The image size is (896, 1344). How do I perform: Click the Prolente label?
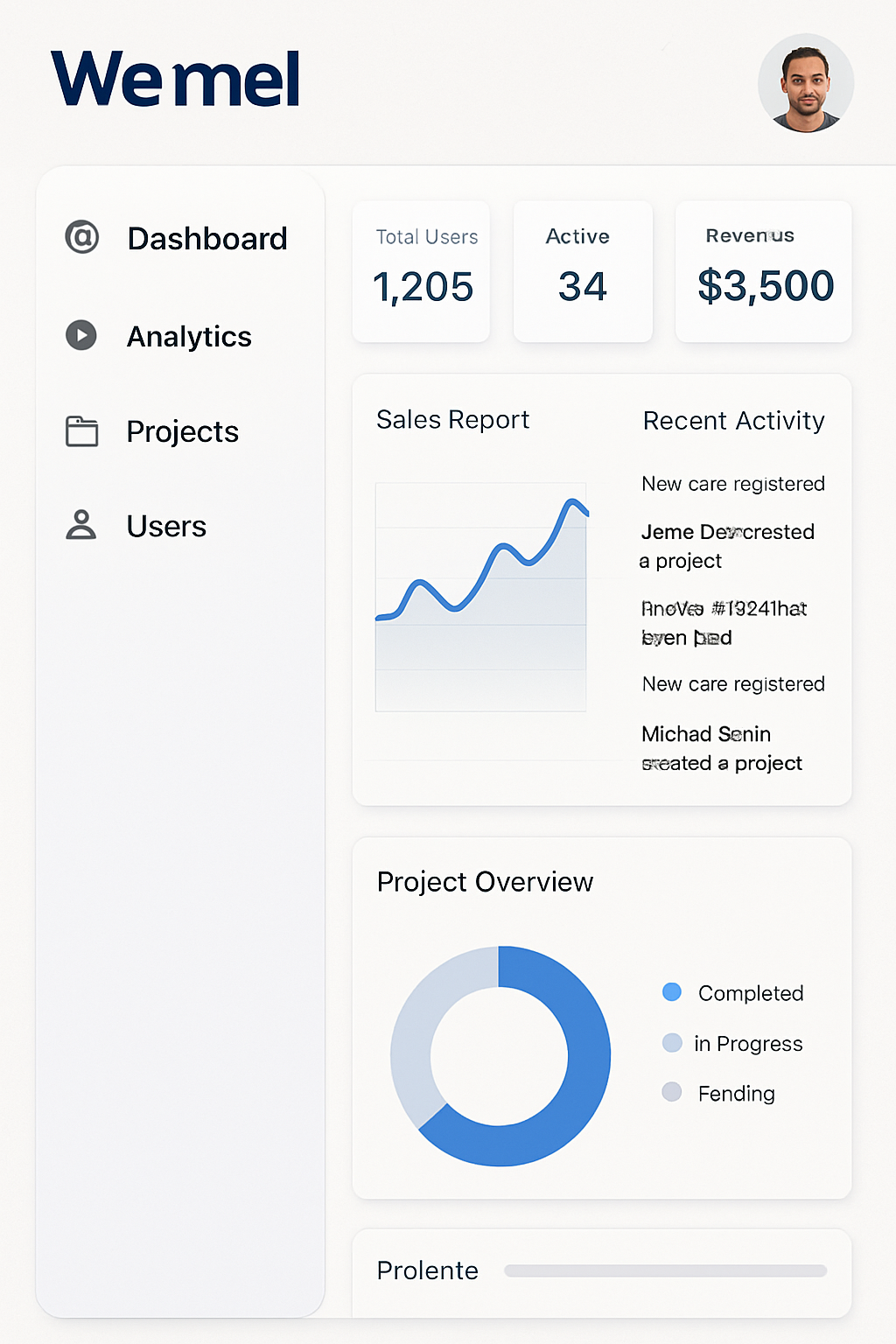pos(427,1270)
